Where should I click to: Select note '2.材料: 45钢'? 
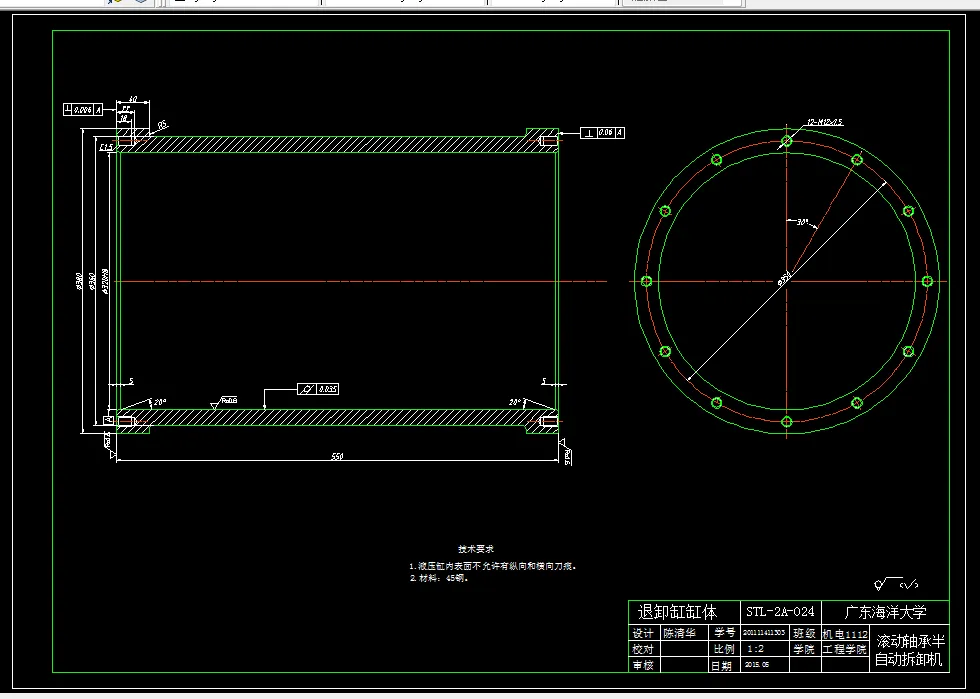(x=439, y=578)
